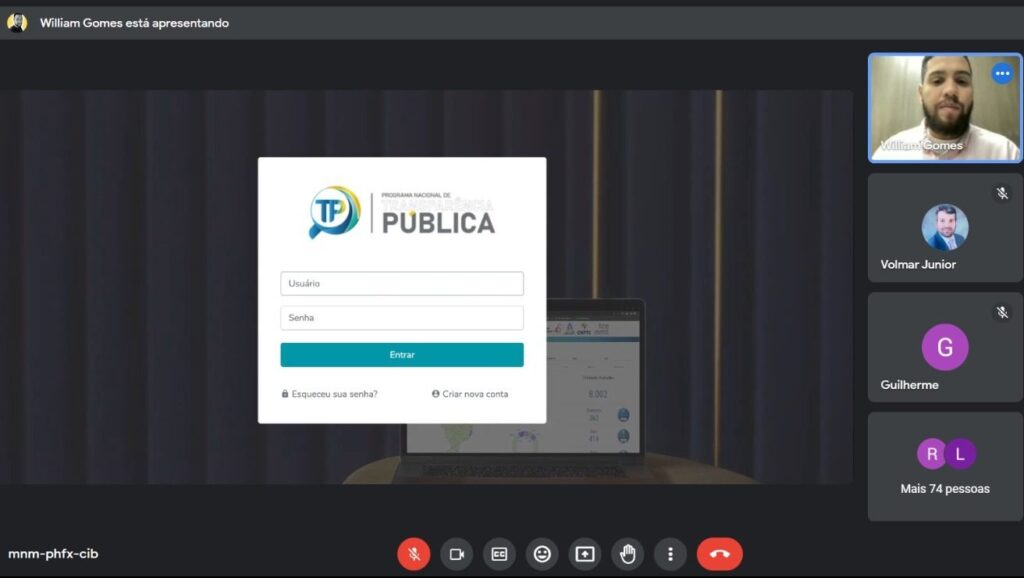This screenshot has width=1024, height=578.
Task: Click the present screen icon
Action: tap(585, 554)
